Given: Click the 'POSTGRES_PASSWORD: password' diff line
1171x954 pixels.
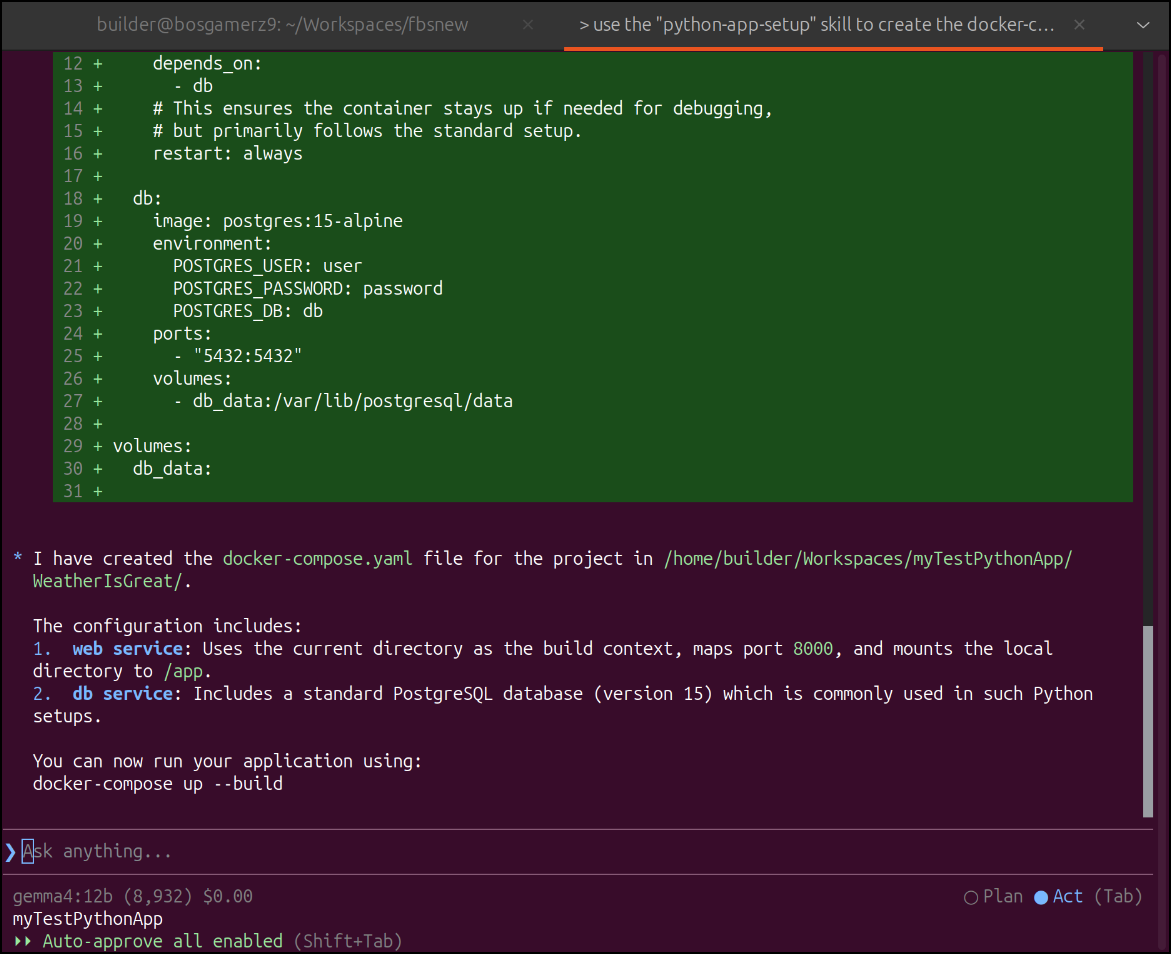Looking at the screenshot, I should click(x=308, y=288).
